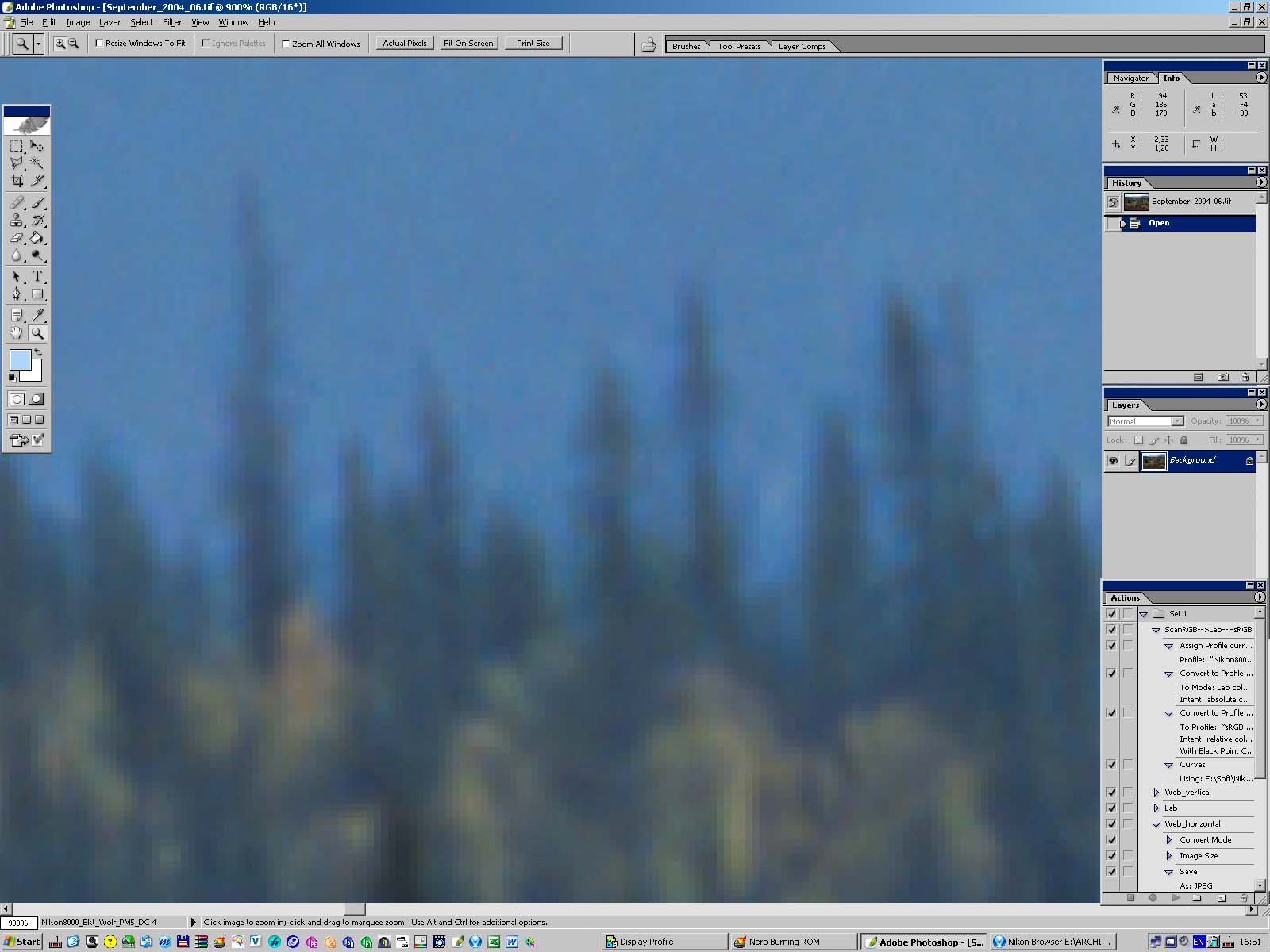This screenshot has width=1270, height=952.
Task: Switch to Quick Mask mode
Action: pos(37,399)
